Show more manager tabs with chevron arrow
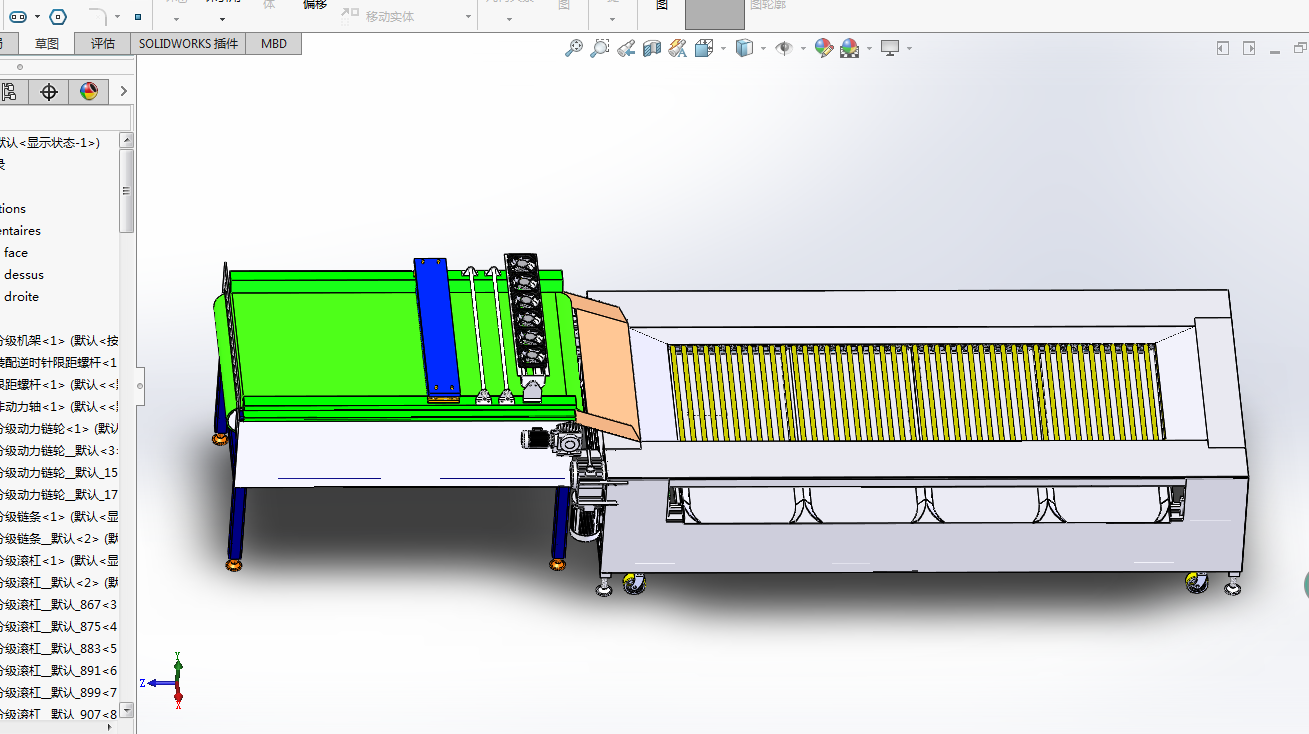1309x734 pixels. tap(123, 92)
